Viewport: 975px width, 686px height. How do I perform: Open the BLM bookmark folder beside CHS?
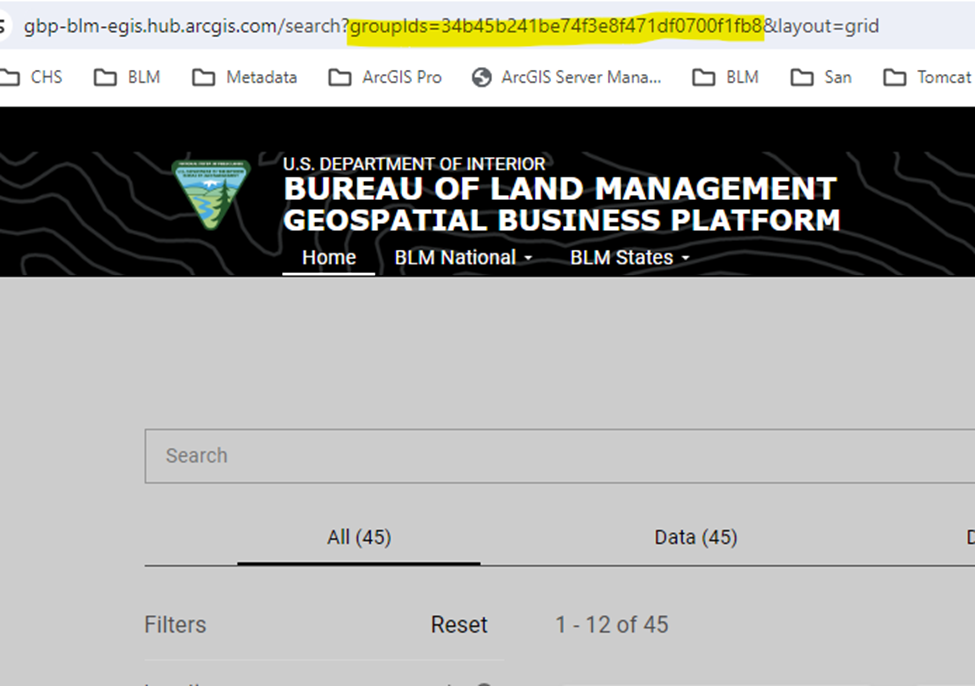click(127, 77)
